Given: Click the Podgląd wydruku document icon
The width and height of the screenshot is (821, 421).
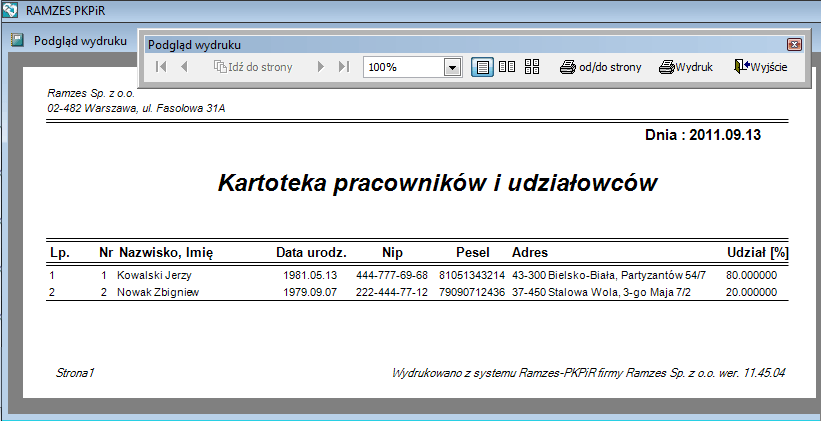Looking at the screenshot, I should [18, 40].
